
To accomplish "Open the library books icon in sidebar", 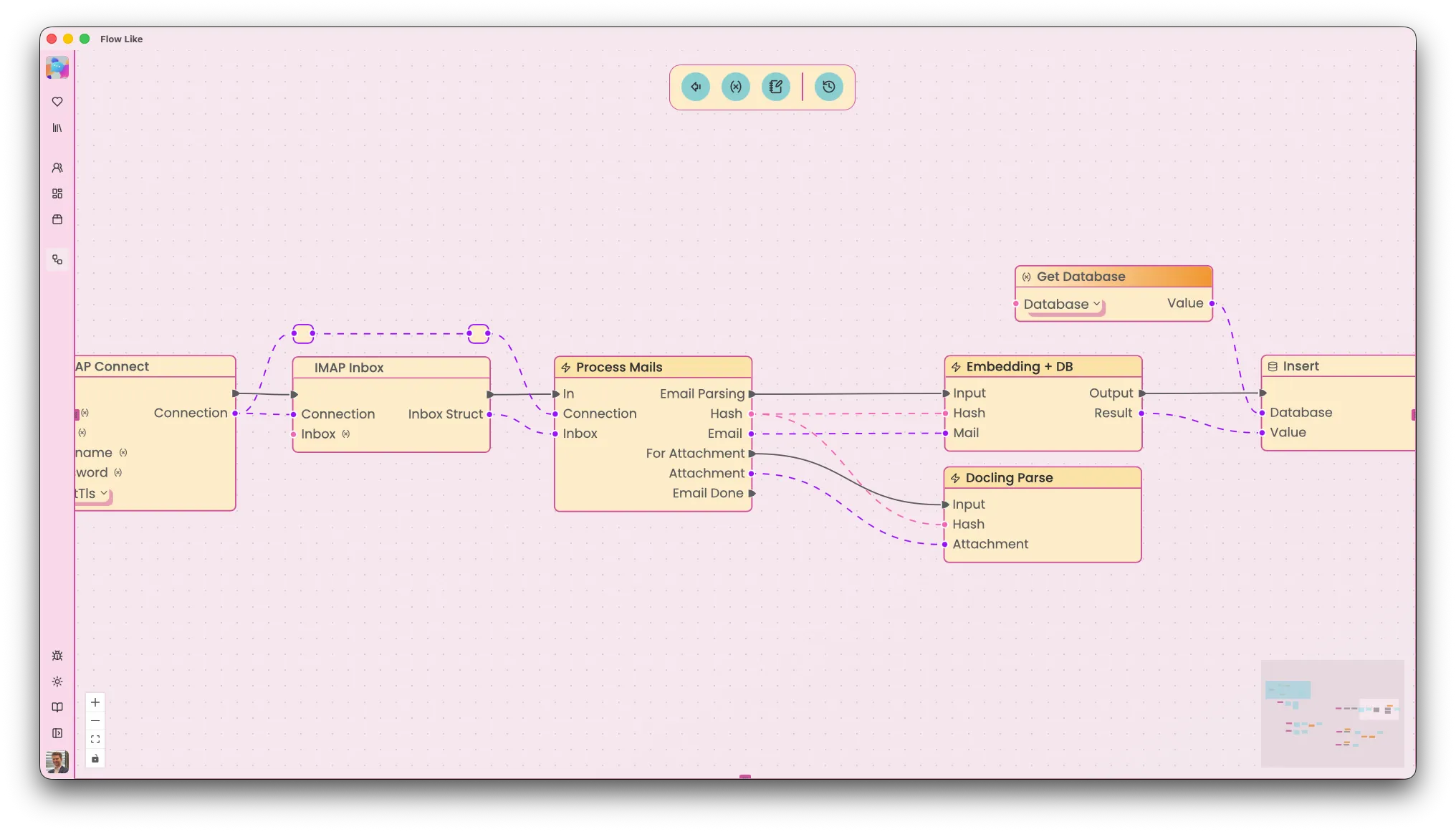I will click(x=57, y=128).
